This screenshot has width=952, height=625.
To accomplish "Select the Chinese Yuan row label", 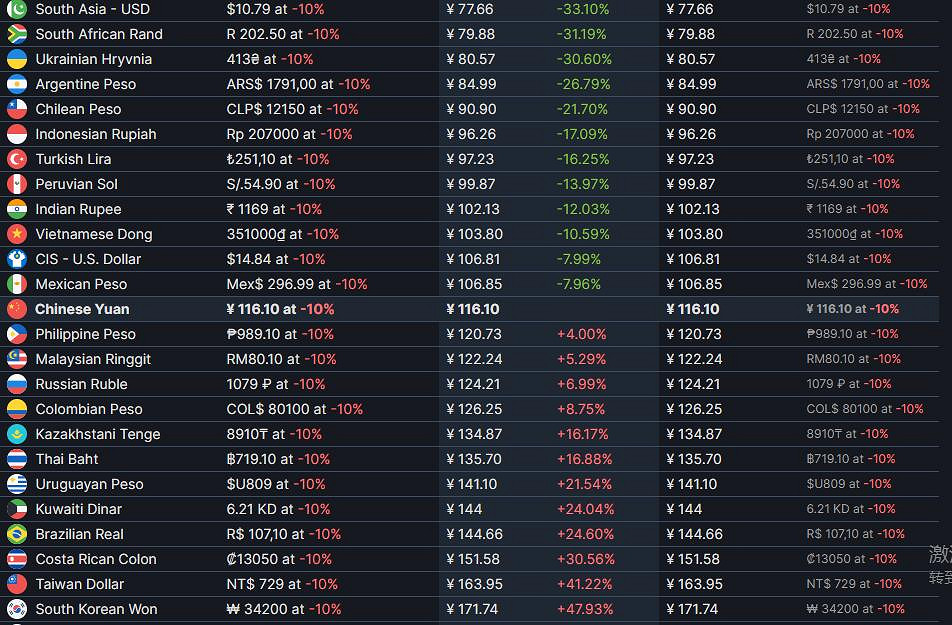I will (82, 309).
